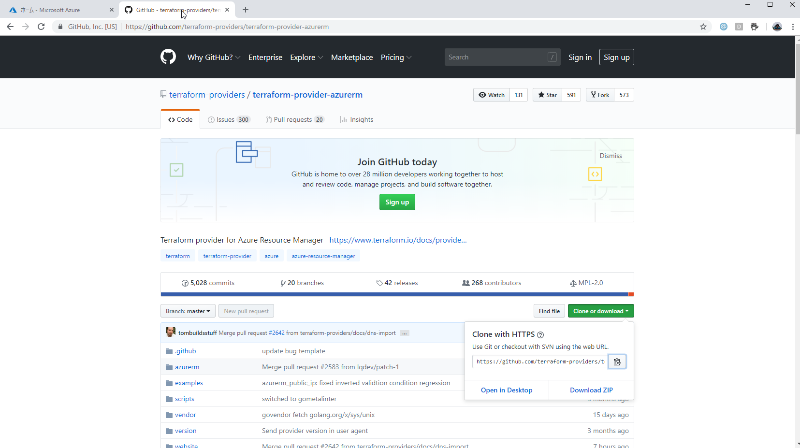This screenshot has width=800, height=448.
Task: Click the Find file button
Action: pyautogui.click(x=549, y=311)
